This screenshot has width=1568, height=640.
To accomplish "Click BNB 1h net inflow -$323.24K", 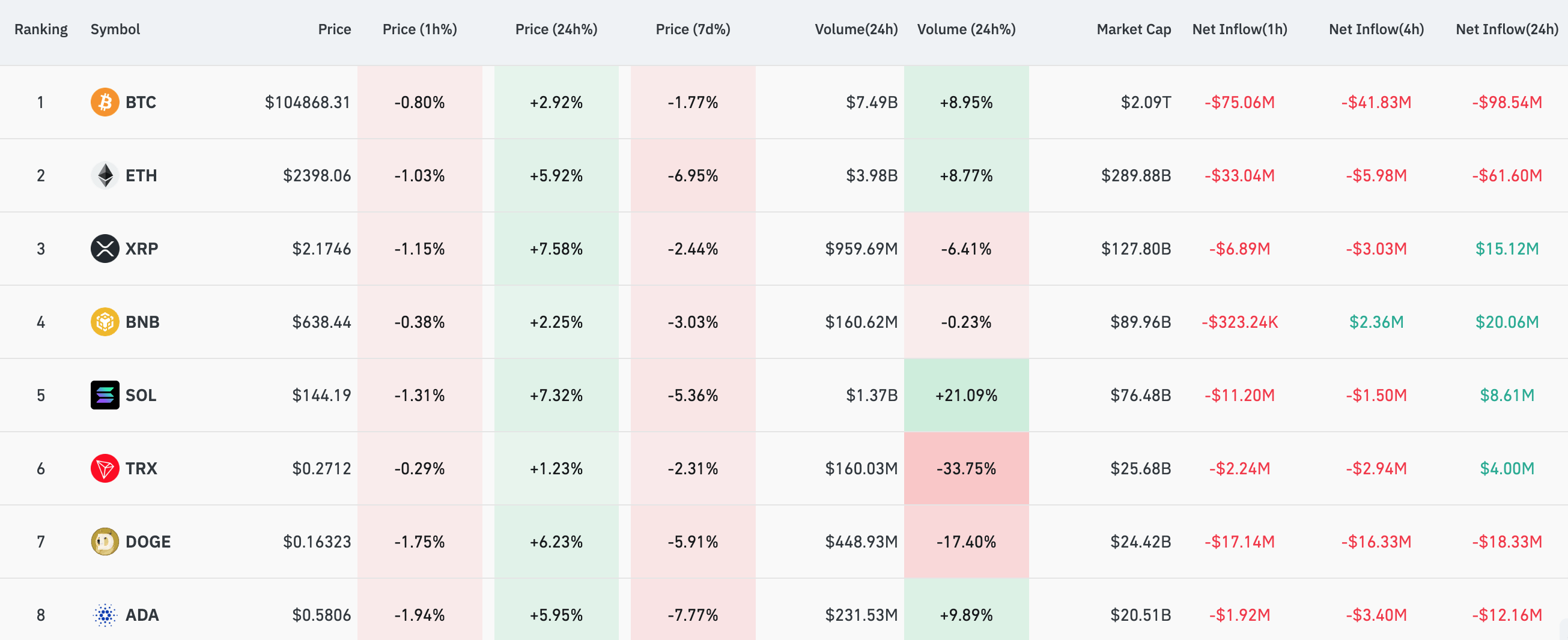I will [1239, 322].
